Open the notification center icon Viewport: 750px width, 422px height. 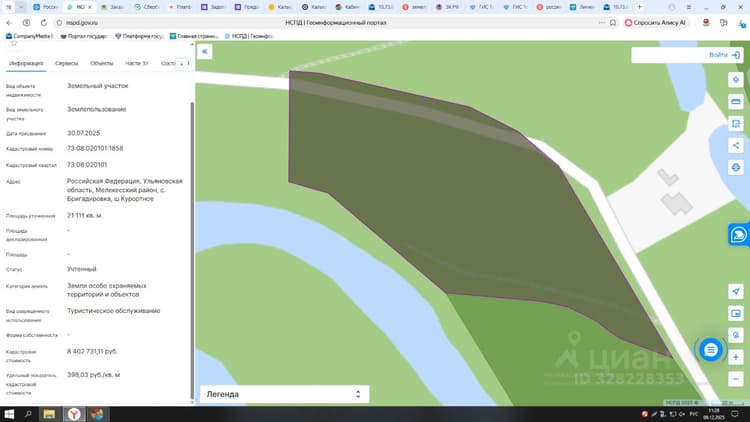click(735, 414)
